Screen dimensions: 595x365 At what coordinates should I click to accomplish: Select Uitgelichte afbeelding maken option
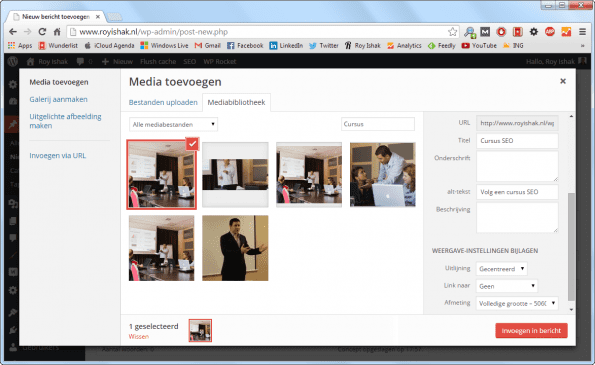(65, 121)
